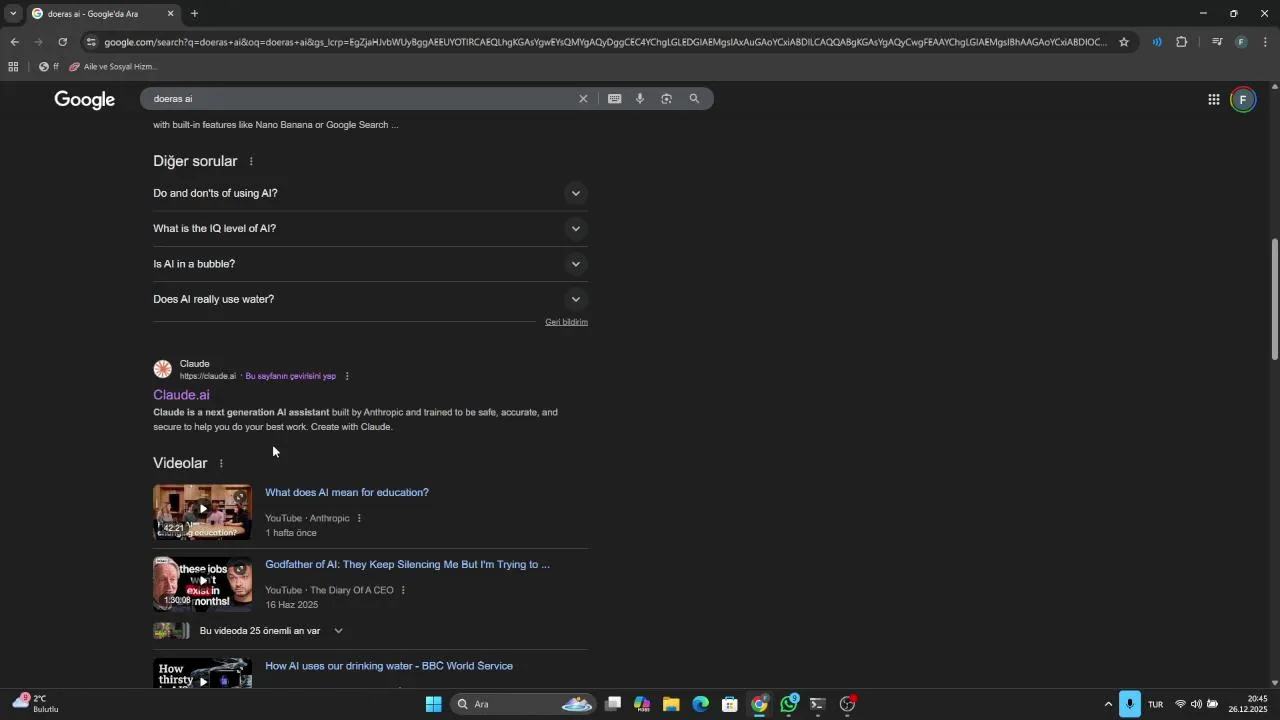
Task: Open the 'Aile ve Sosyal Hizm...' bookmark
Action: coord(113,67)
